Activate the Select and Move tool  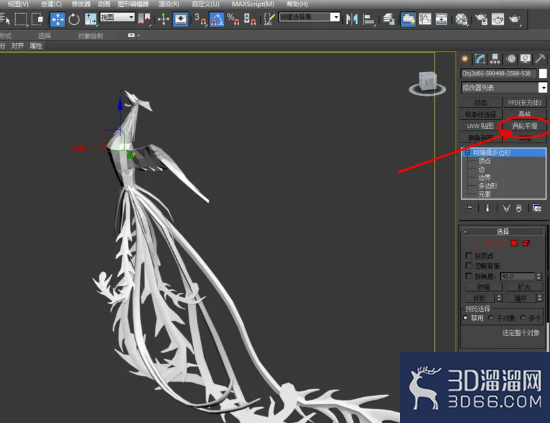(x=58, y=19)
